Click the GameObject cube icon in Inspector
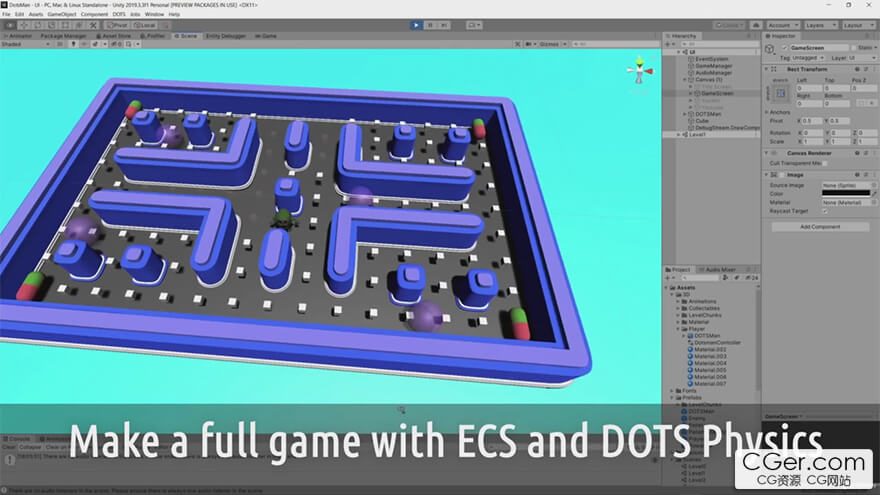Viewport: 880px width, 495px height. click(x=769, y=49)
